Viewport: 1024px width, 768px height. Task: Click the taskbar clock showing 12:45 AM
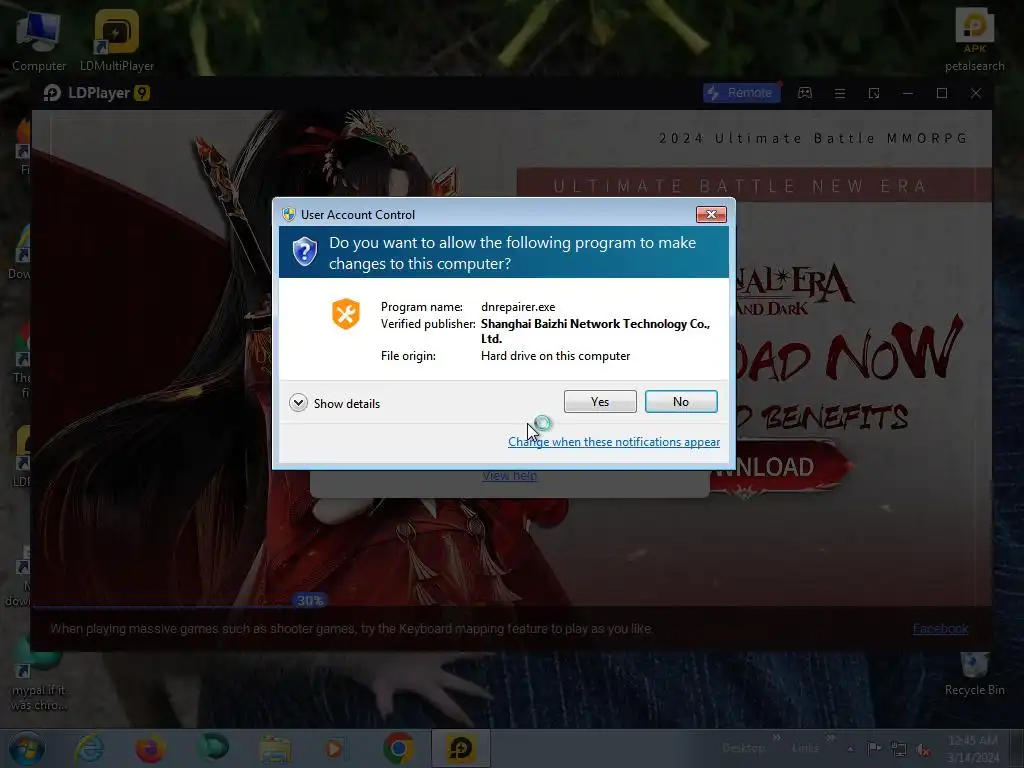(973, 749)
